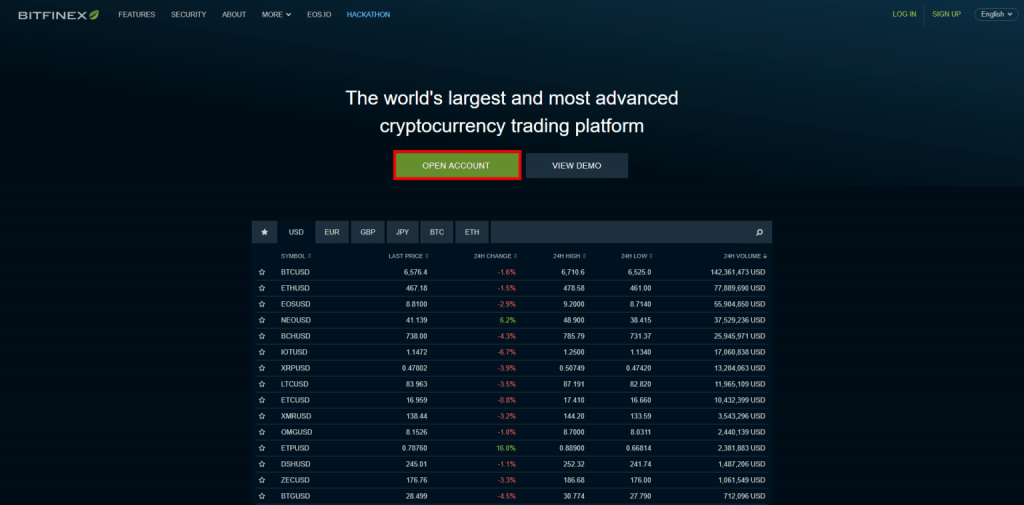Switch to the JPY tab
Viewport: 1024px width, 505px height.
click(402, 232)
